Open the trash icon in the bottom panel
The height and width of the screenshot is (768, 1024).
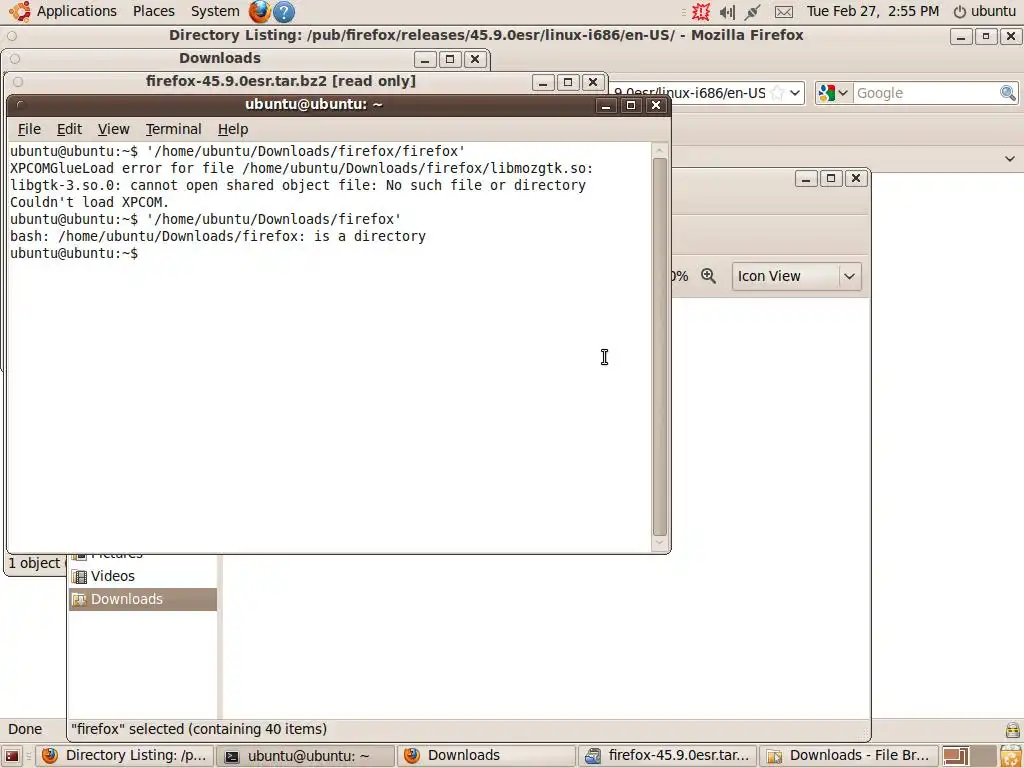[1011, 756]
